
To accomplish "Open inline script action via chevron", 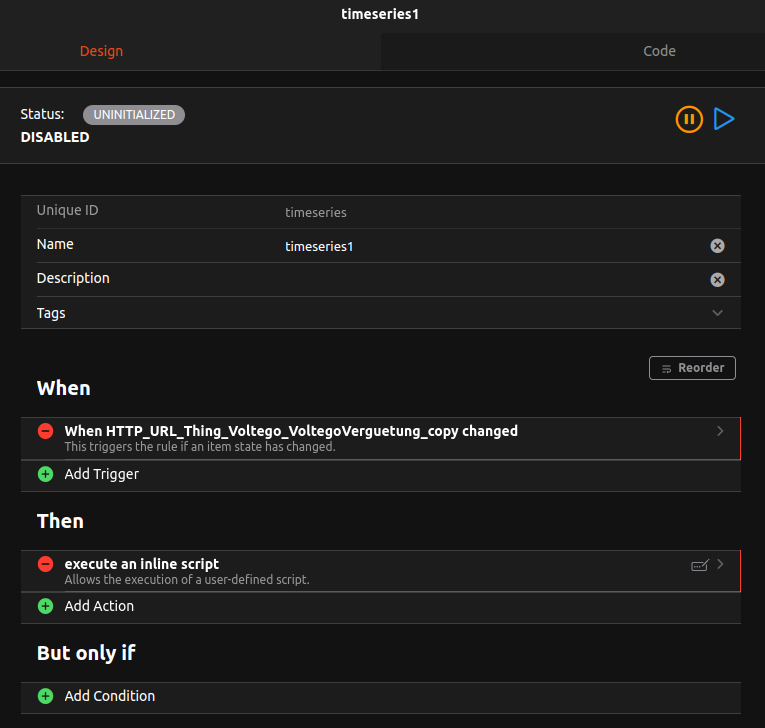I will pyautogui.click(x=720, y=564).
